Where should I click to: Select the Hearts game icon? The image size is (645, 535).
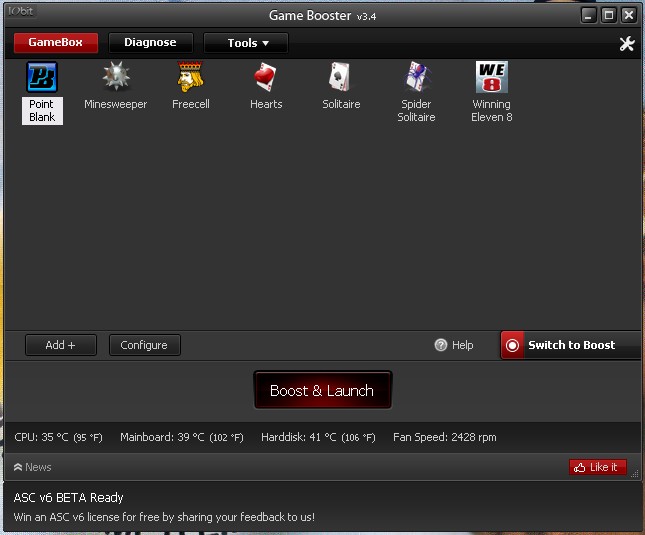tap(266, 76)
